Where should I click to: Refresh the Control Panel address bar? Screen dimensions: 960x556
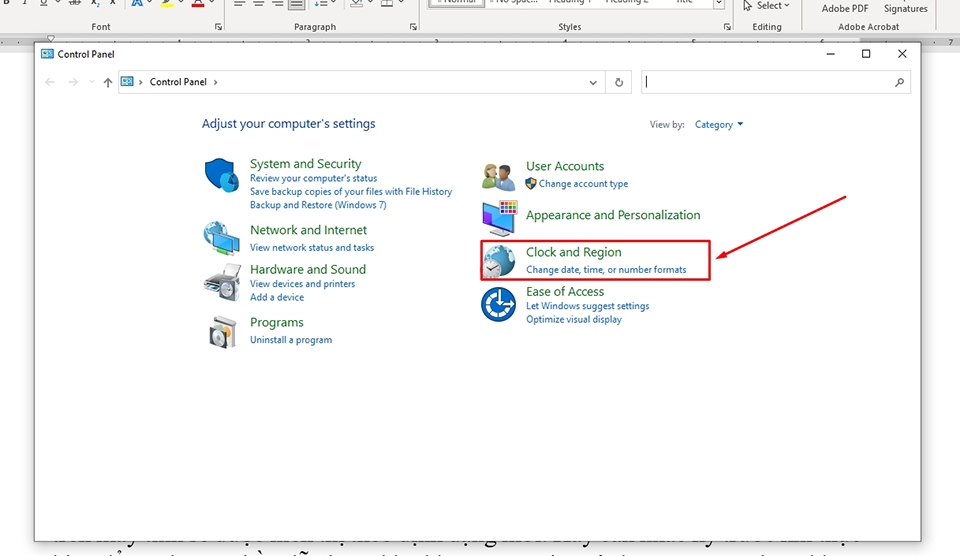619,82
